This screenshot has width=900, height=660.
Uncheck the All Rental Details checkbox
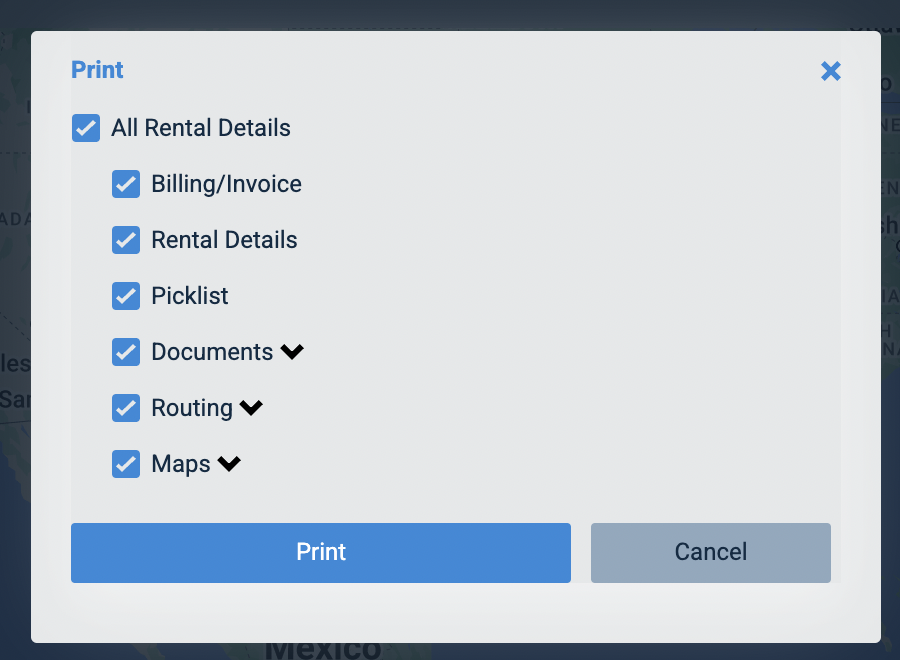(86, 128)
